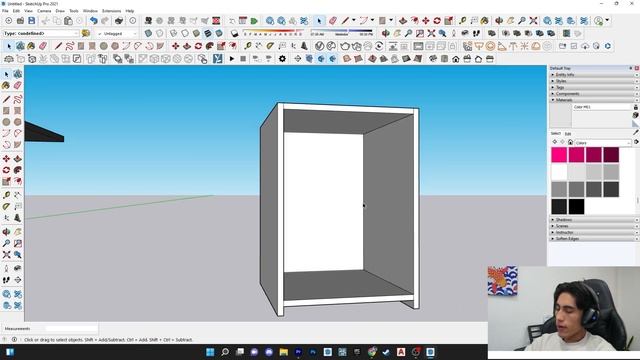Open the signed-in user account icon

[599, 20]
